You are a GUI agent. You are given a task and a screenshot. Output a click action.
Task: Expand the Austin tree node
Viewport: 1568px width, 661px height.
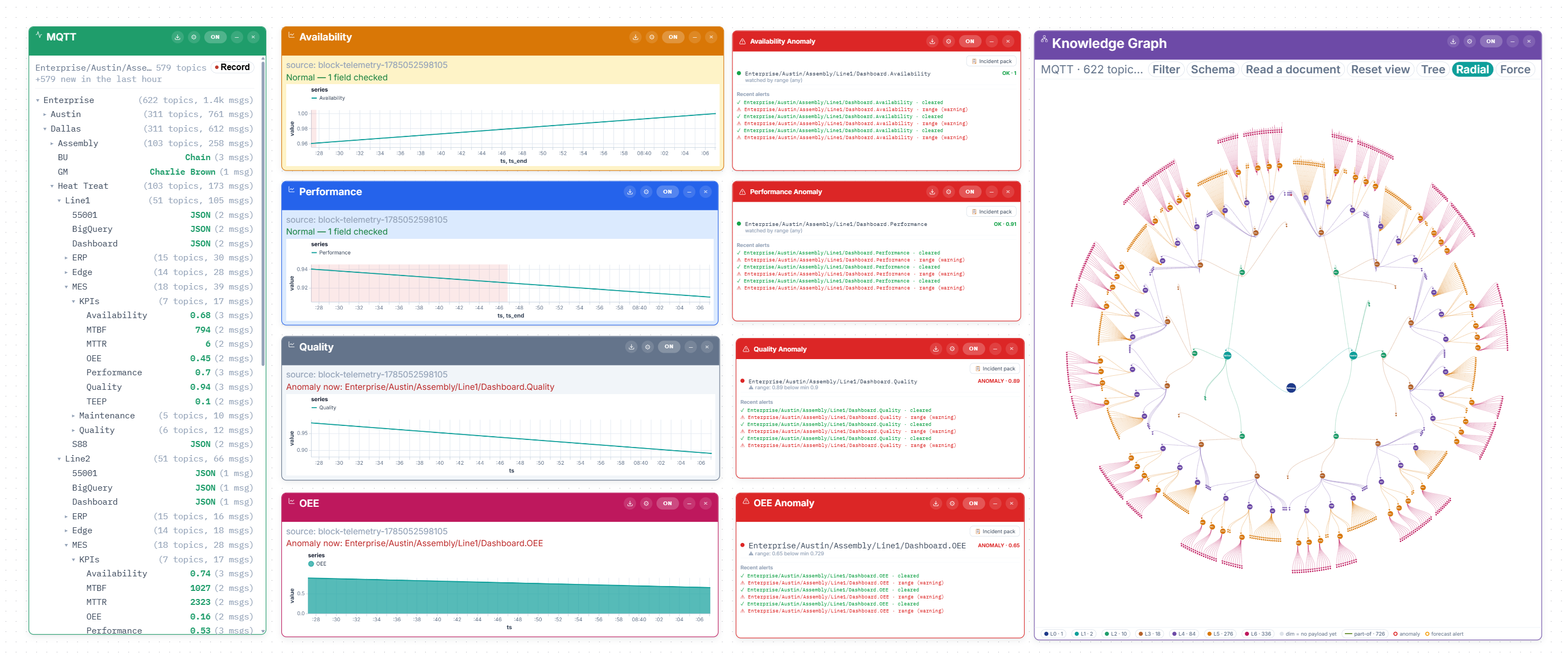45,114
